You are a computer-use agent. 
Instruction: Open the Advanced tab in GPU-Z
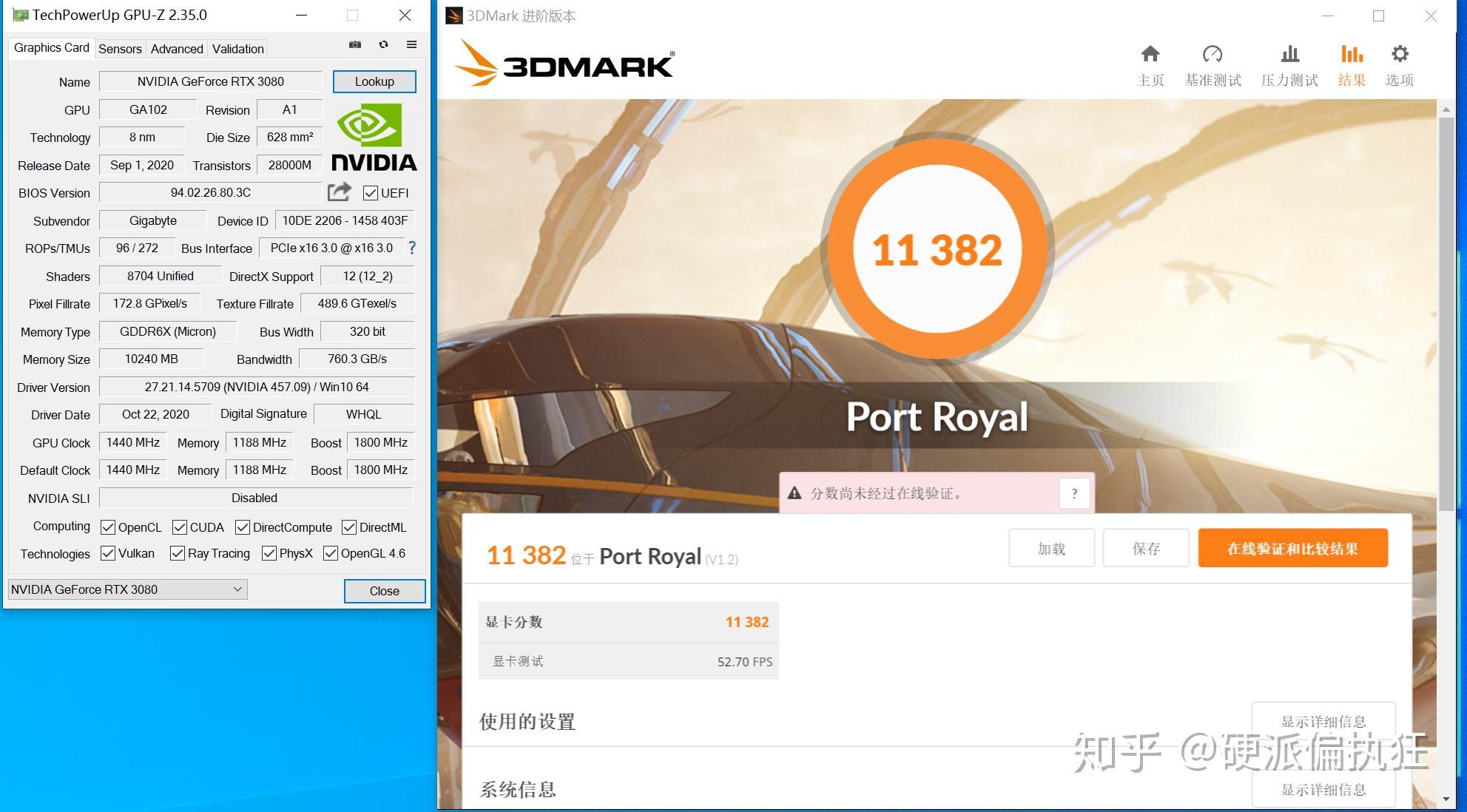(x=177, y=48)
